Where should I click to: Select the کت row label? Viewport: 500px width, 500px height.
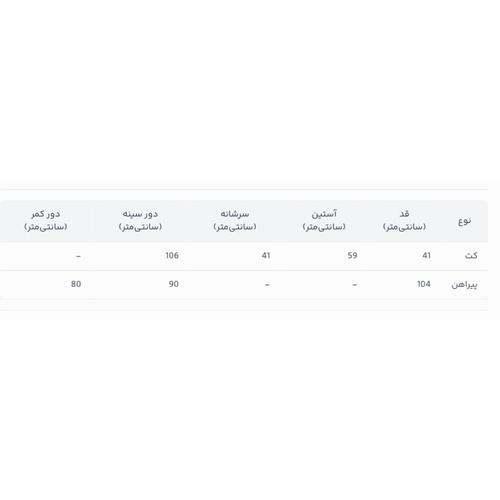point(471,256)
